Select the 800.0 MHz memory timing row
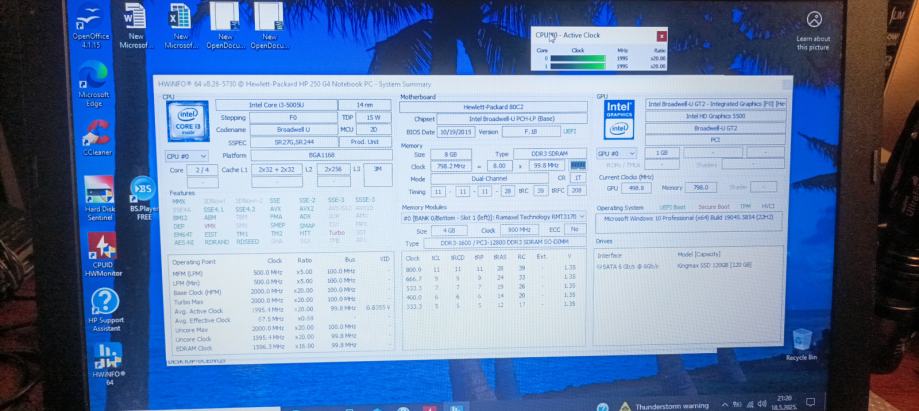919x411 pixels. coord(491,268)
